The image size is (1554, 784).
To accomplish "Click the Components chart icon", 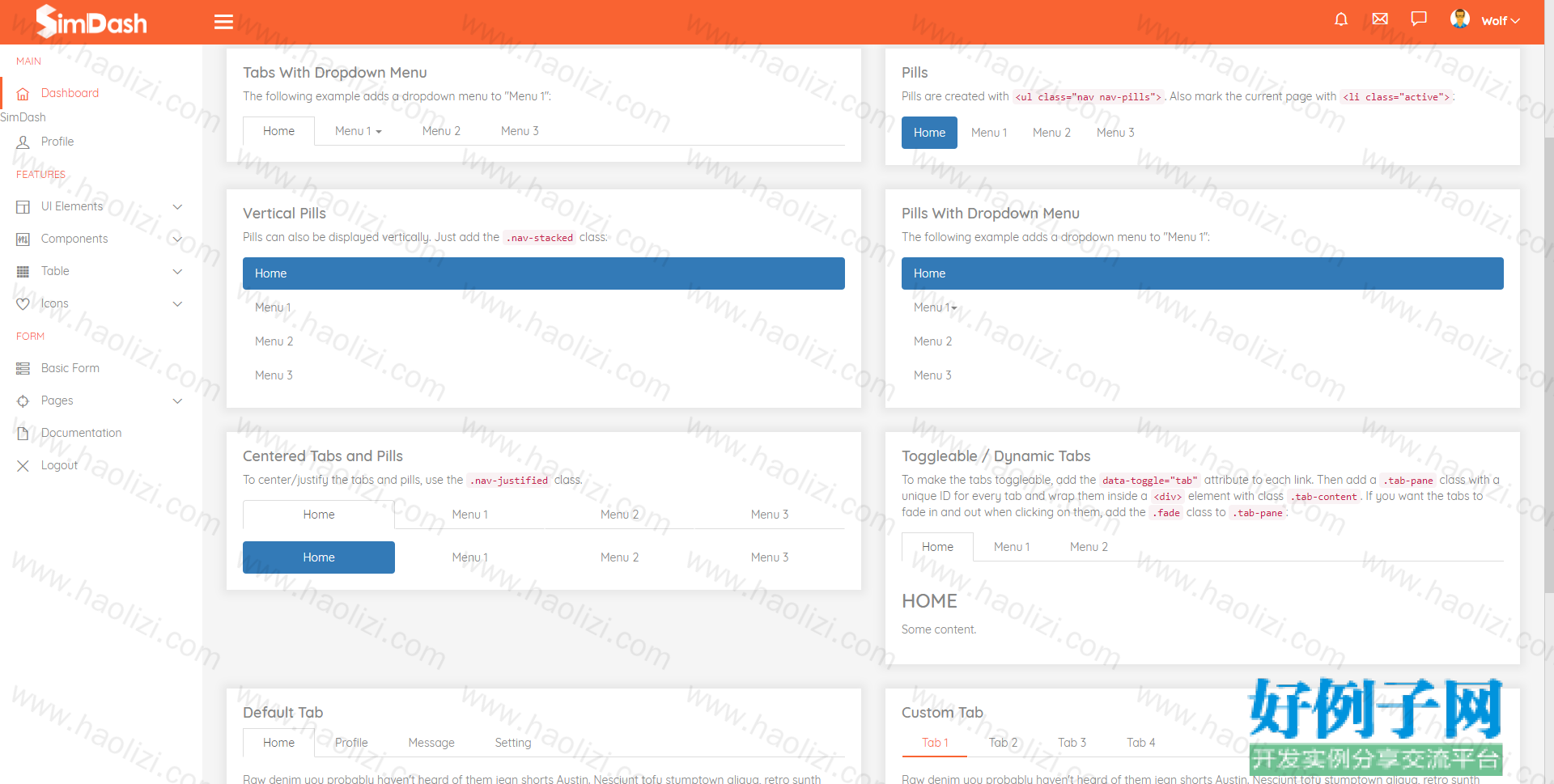I will (23, 239).
